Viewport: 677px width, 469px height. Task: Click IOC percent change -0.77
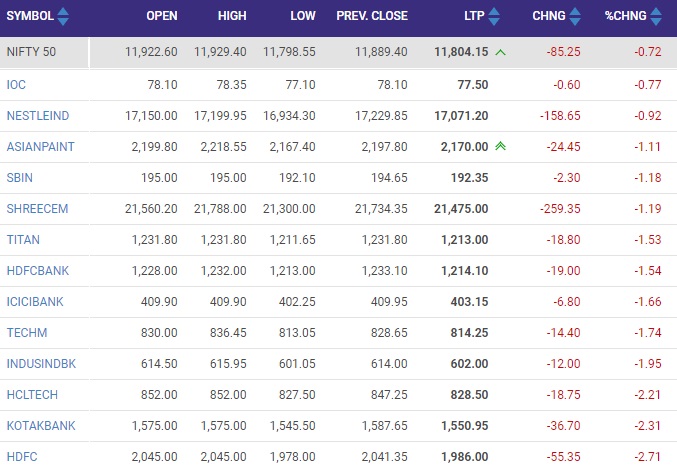pyautogui.click(x=648, y=85)
